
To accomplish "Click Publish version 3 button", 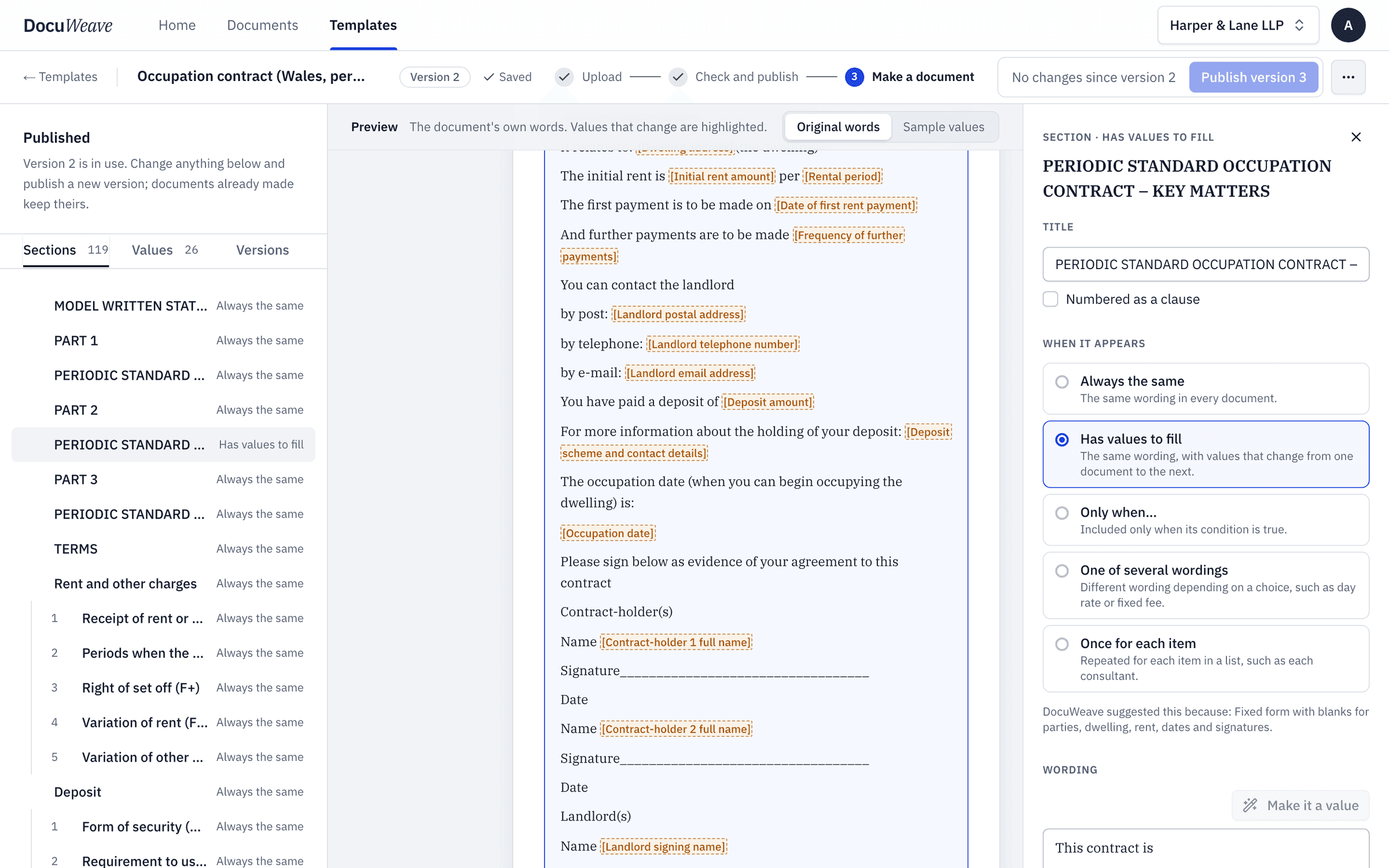I will click(x=1254, y=77).
